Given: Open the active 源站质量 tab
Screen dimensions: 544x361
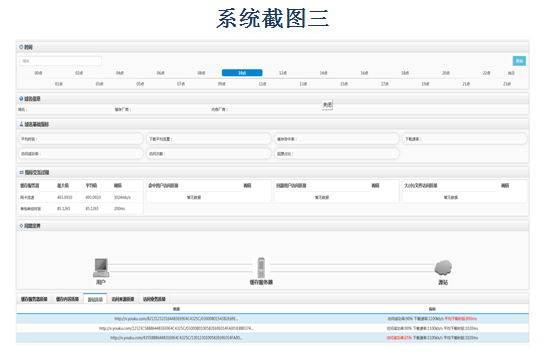Looking at the screenshot, I should click(95, 299).
